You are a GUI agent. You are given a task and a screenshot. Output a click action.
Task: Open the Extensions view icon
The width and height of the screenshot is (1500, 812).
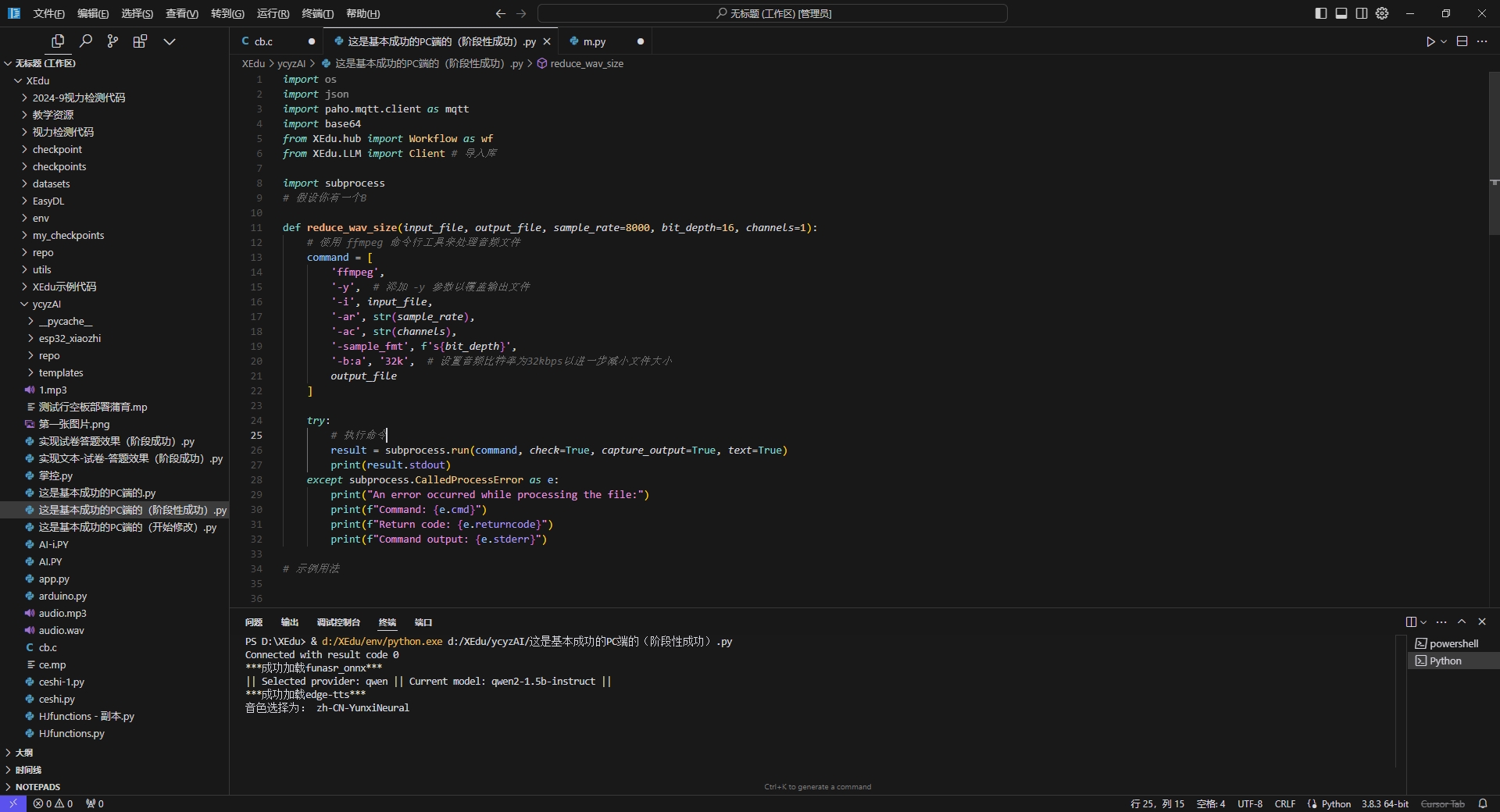[x=140, y=41]
